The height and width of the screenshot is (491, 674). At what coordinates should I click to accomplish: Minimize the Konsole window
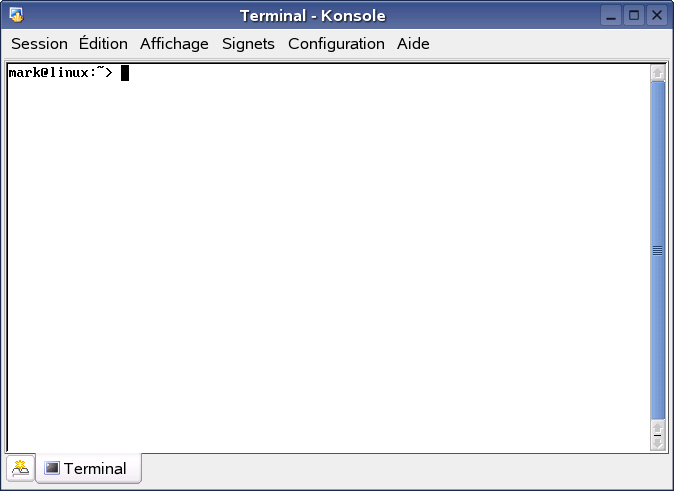(611, 16)
